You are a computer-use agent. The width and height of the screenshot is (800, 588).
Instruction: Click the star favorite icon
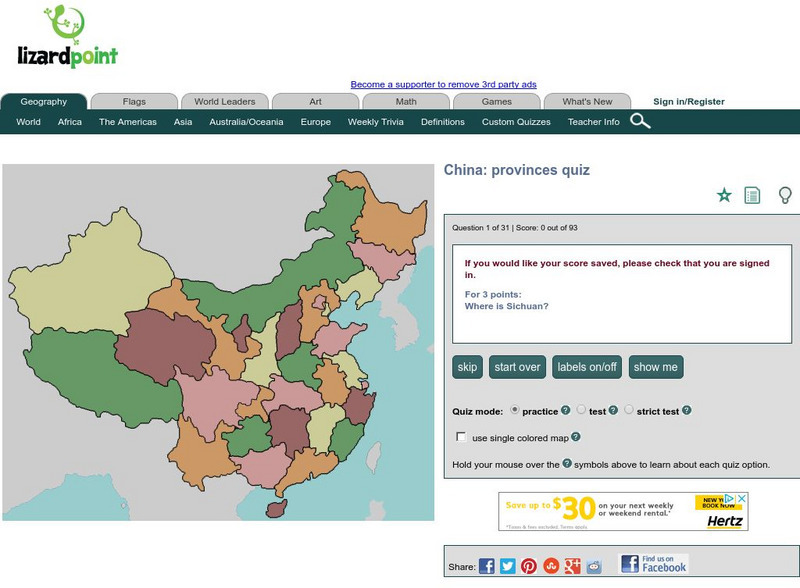click(724, 195)
